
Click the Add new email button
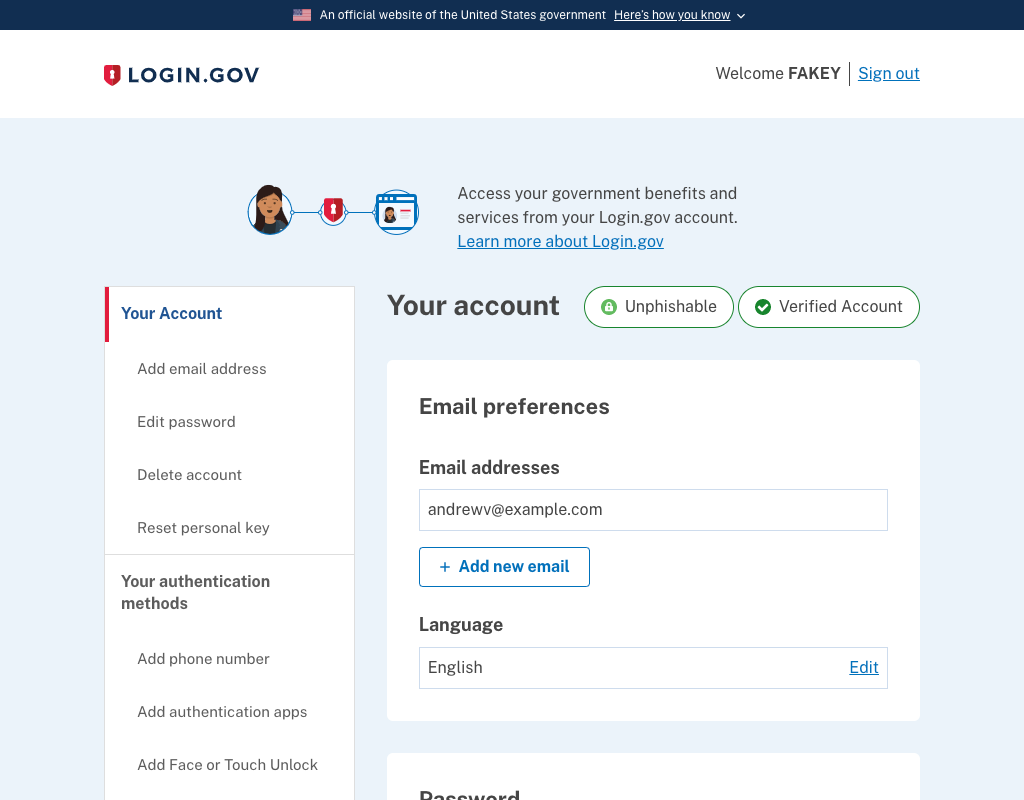504,567
